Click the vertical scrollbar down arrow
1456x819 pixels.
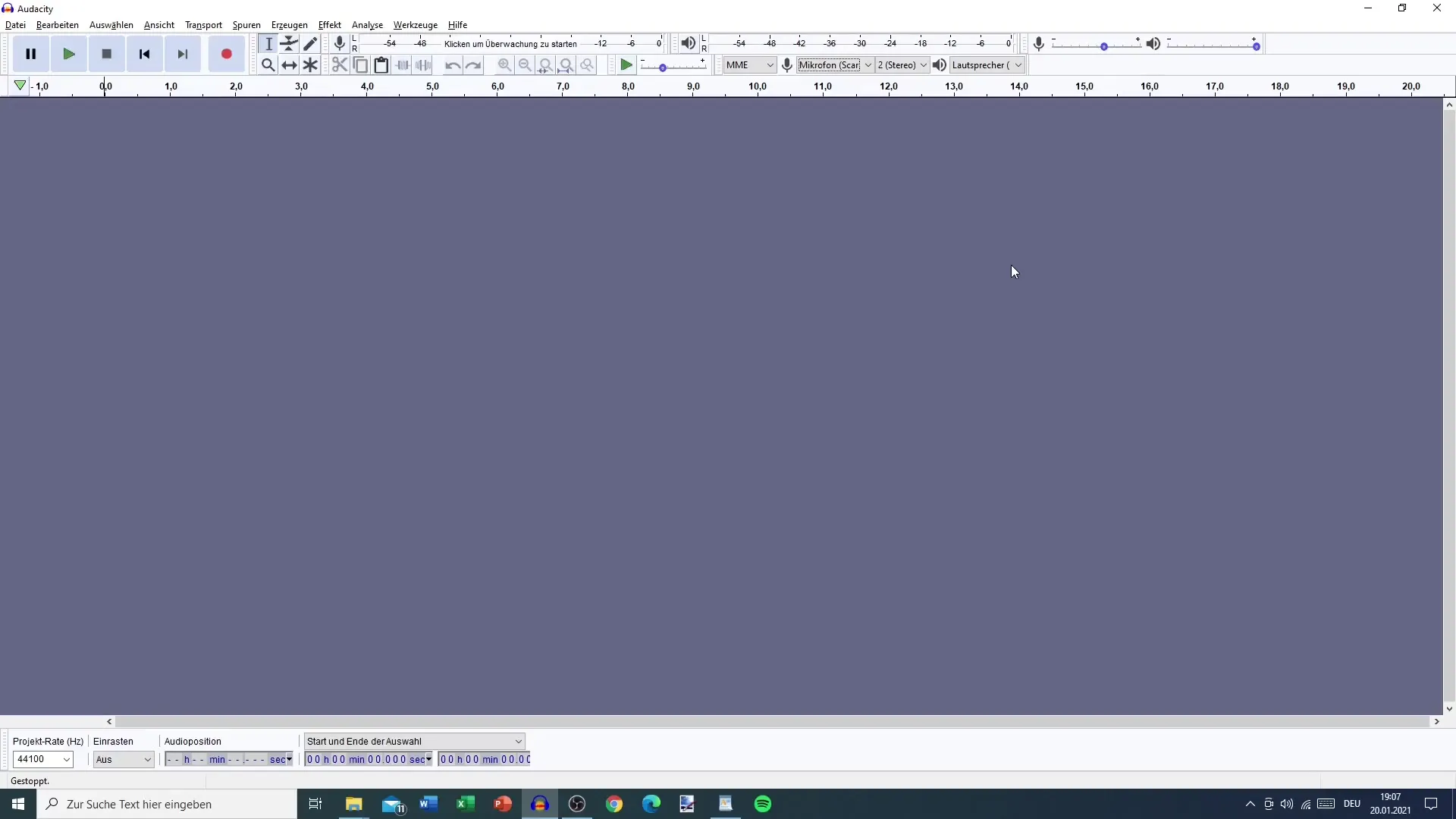[x=1449, y=709]
